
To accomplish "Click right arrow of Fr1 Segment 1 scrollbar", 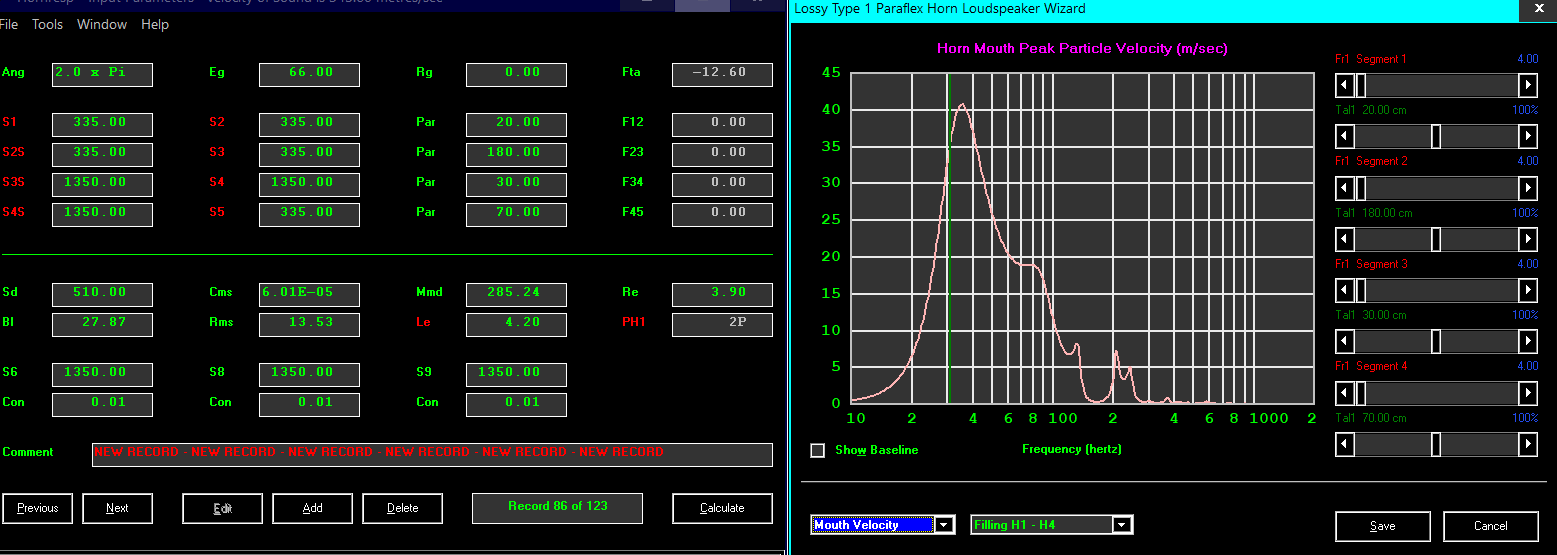I will [1528, 85].
